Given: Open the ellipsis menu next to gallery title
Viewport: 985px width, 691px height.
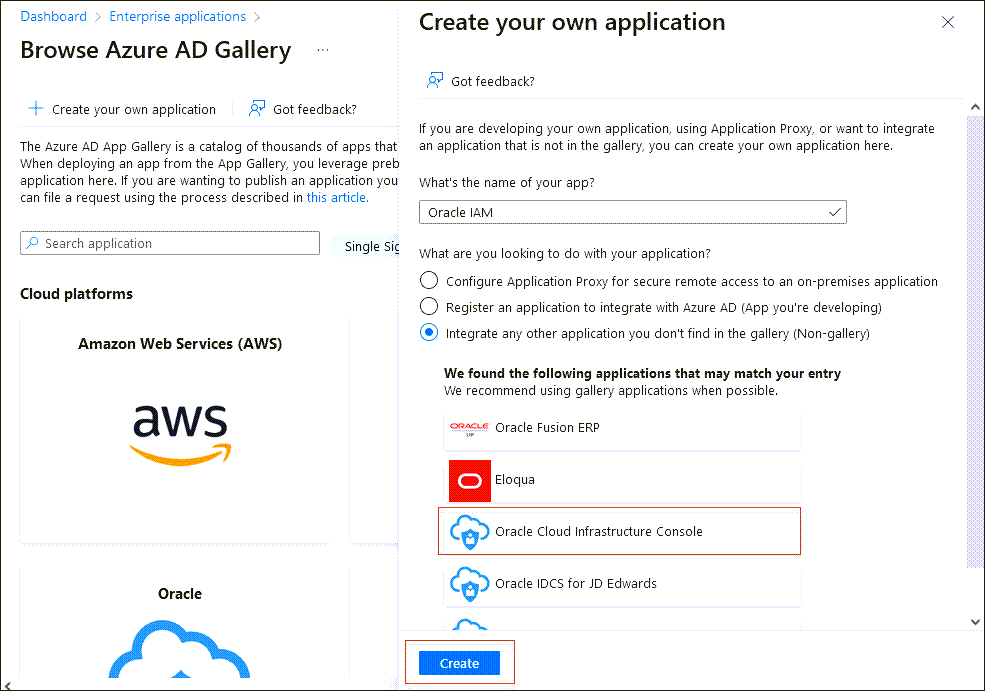Looking at the screenshot, I should (324, 48).
